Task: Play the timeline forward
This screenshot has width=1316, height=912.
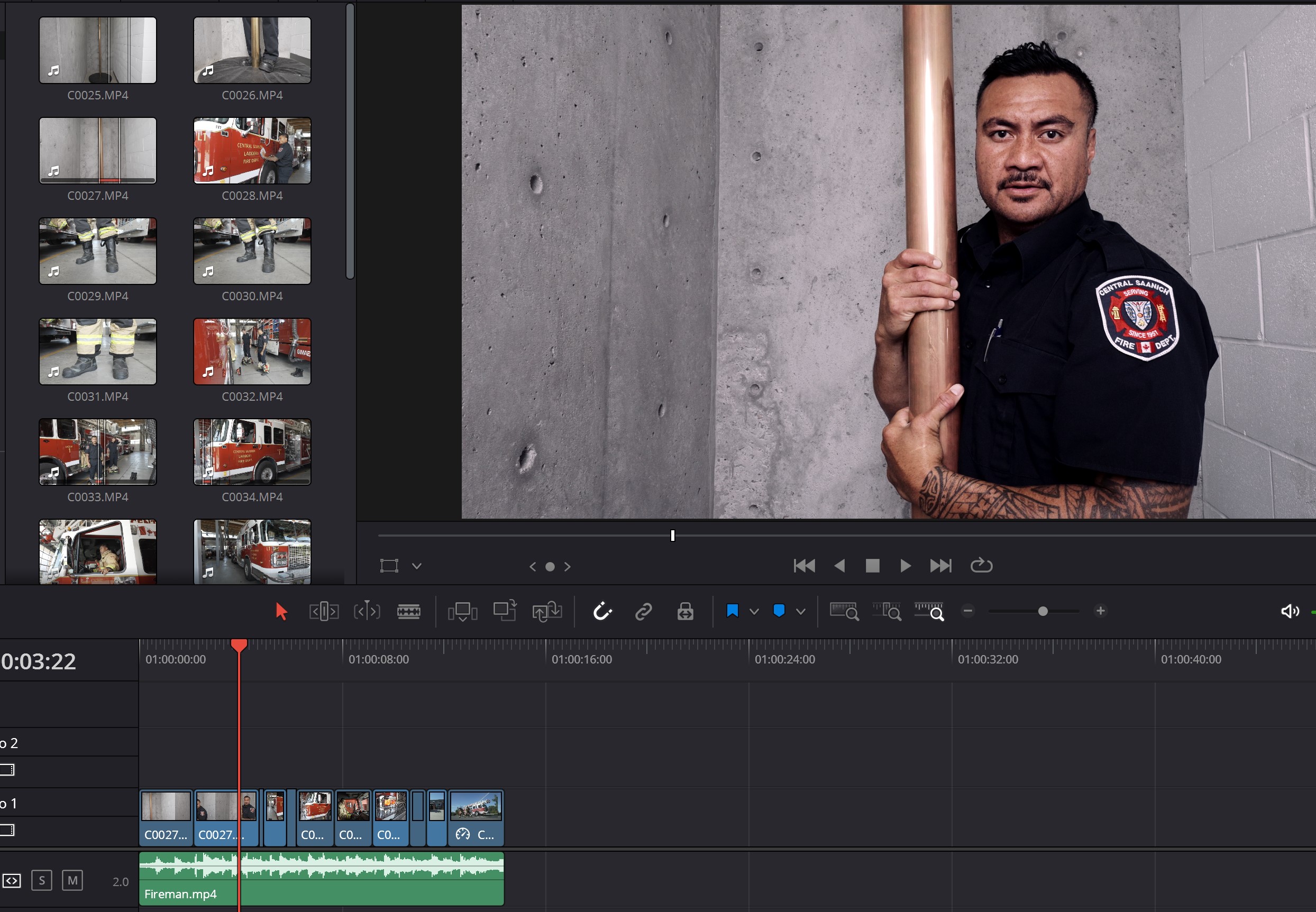Action: point(906,566)
